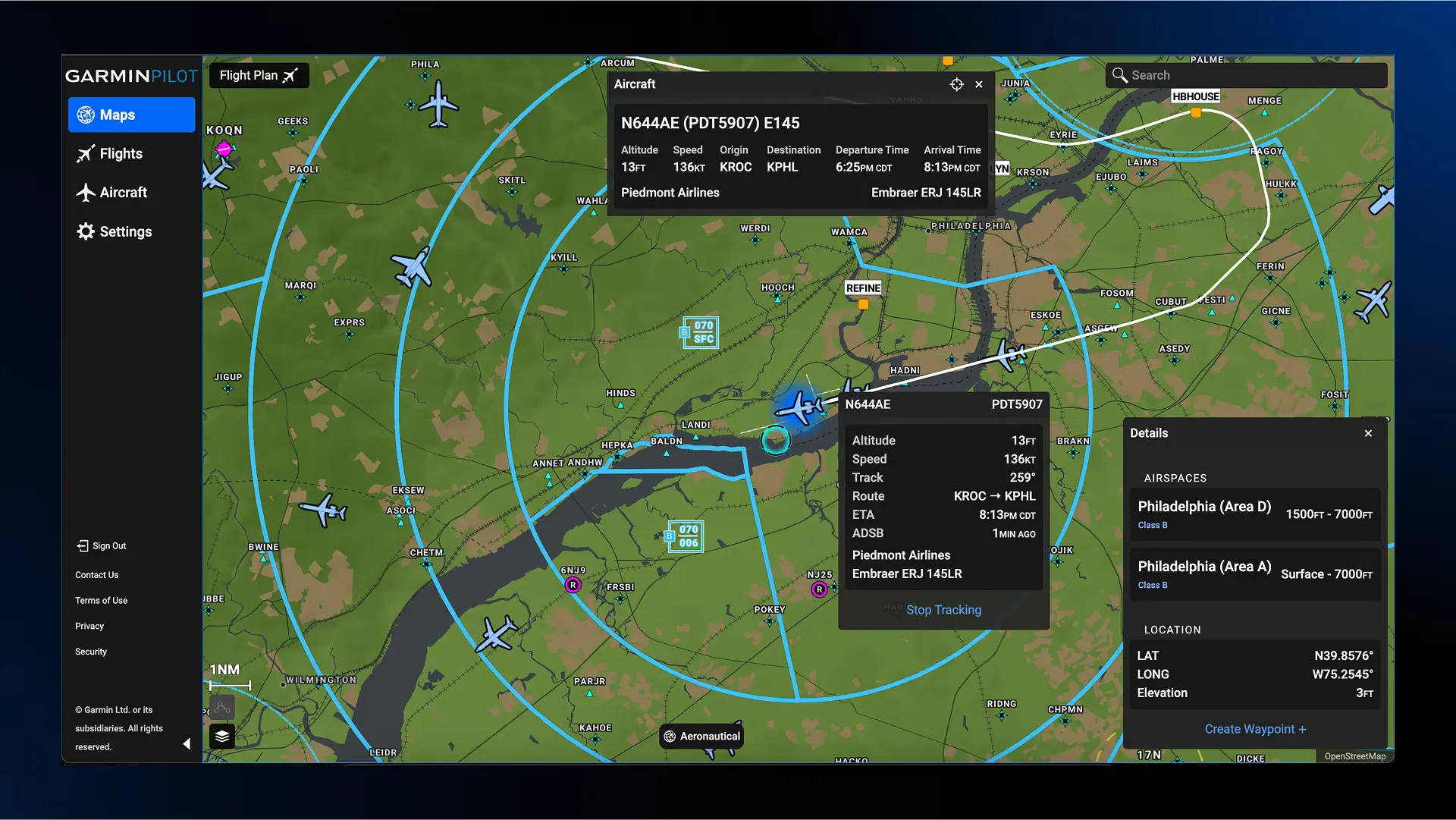
Task: Select the NJ25 restricted airport marker
Action: (819, 589)
